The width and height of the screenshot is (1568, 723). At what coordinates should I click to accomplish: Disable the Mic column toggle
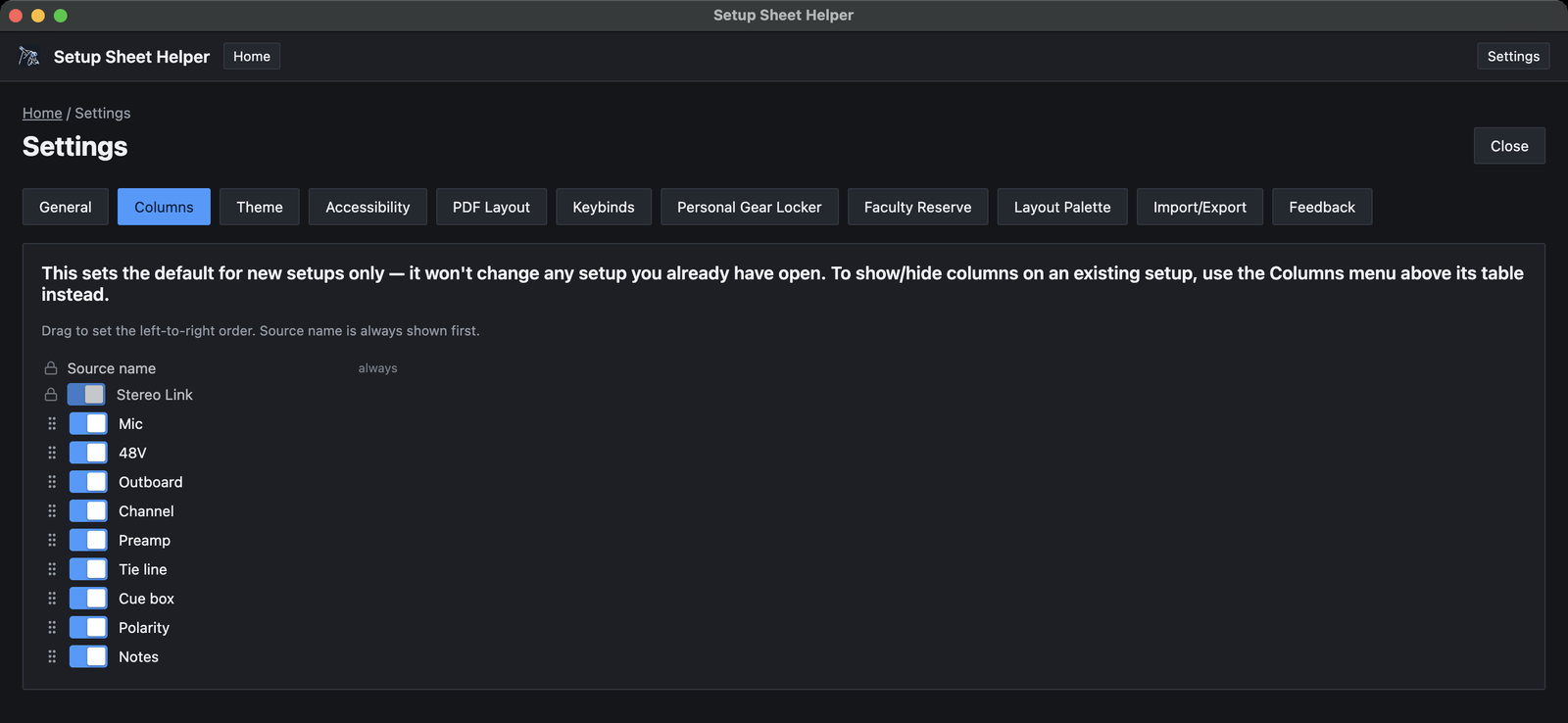click(88, 423)
